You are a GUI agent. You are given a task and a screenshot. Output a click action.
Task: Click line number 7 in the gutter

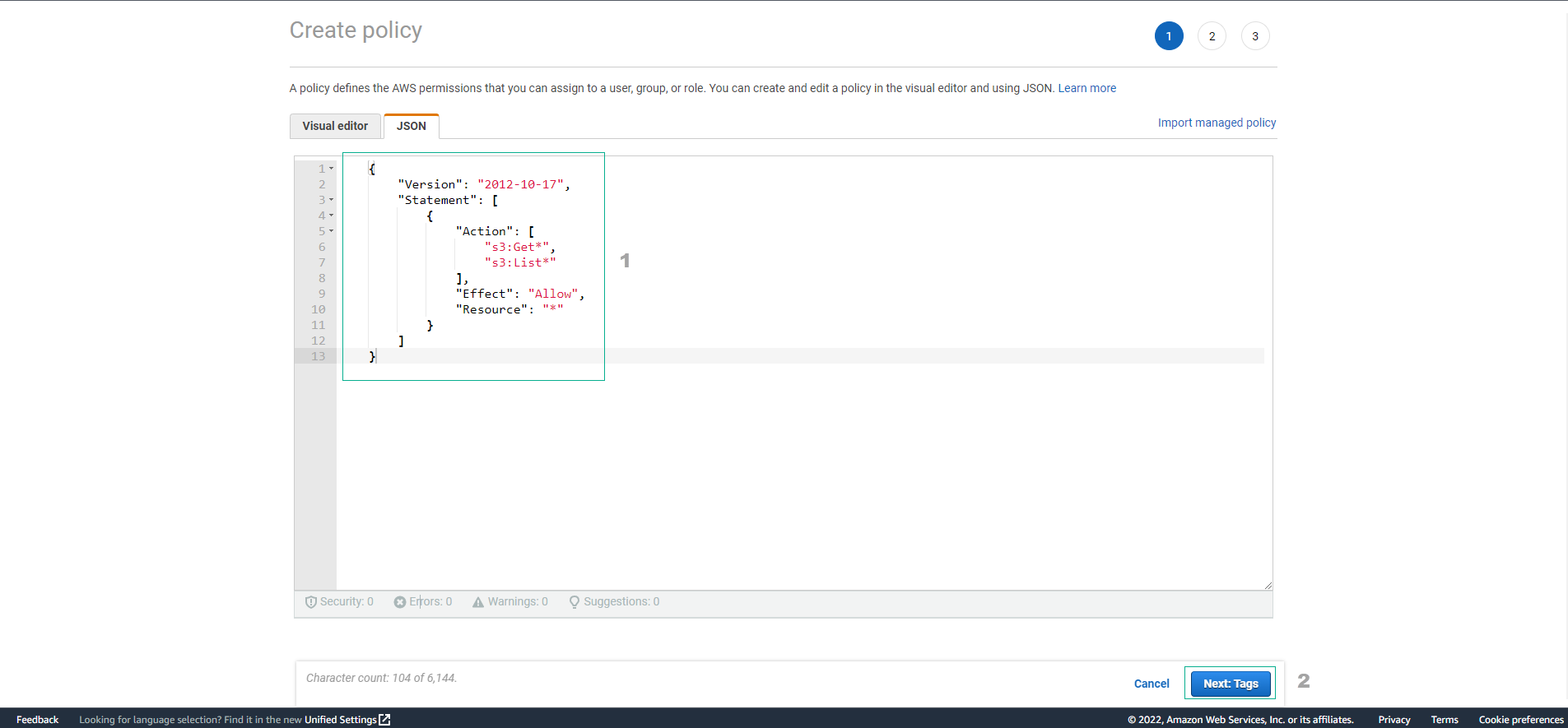tap(322, 262)
